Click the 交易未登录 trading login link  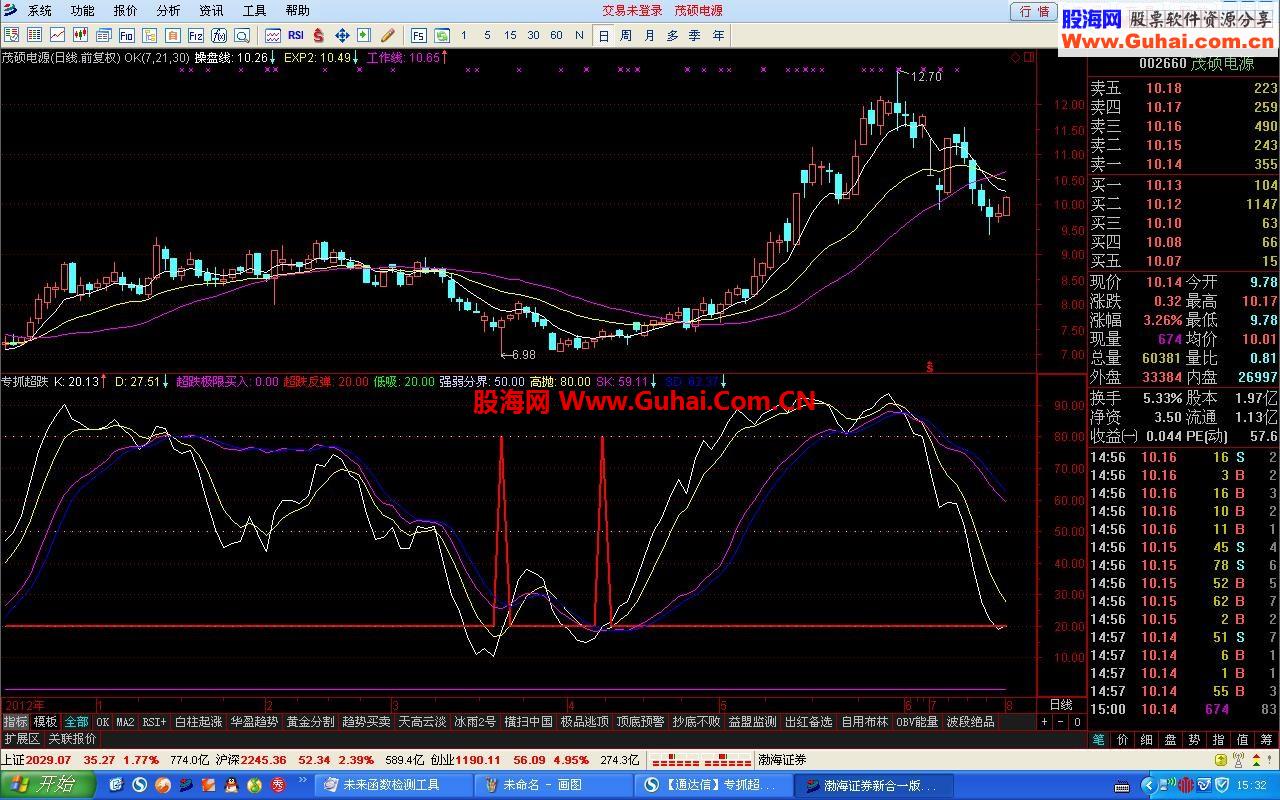632,11
